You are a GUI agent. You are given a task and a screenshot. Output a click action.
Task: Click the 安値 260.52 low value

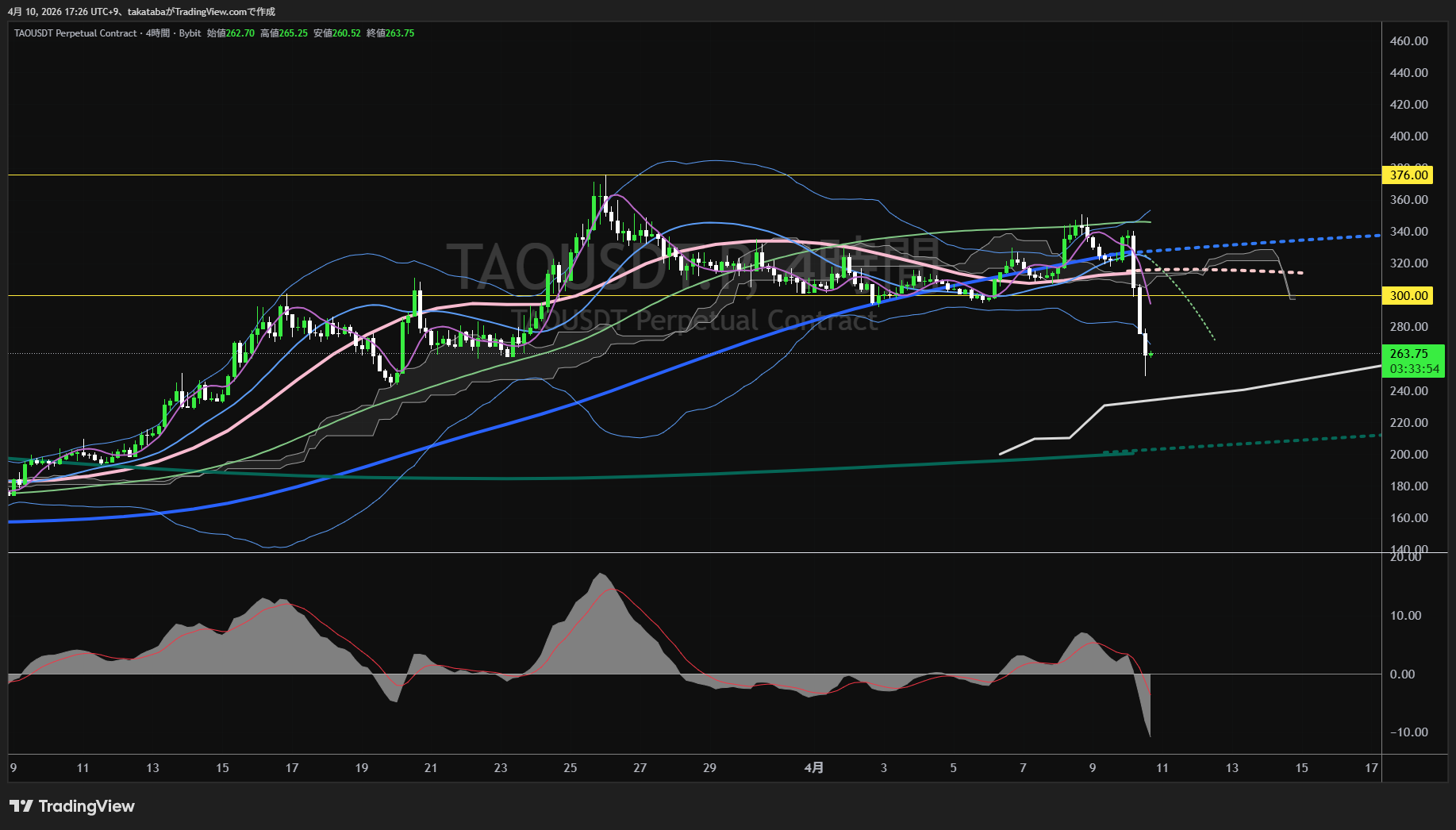click(337, 33)
